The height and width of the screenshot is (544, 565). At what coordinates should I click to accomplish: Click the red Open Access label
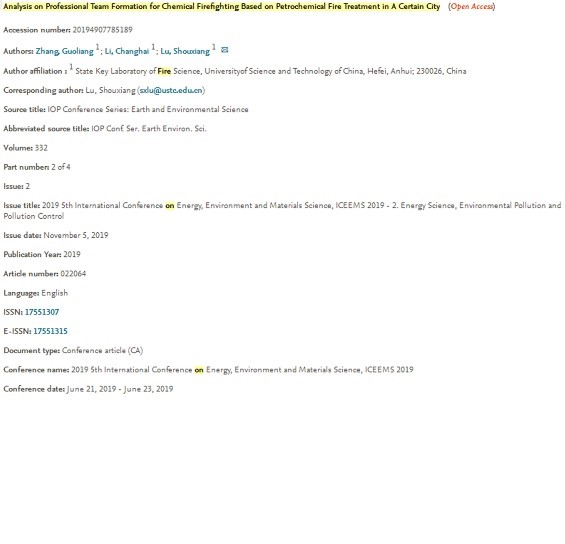472,6
